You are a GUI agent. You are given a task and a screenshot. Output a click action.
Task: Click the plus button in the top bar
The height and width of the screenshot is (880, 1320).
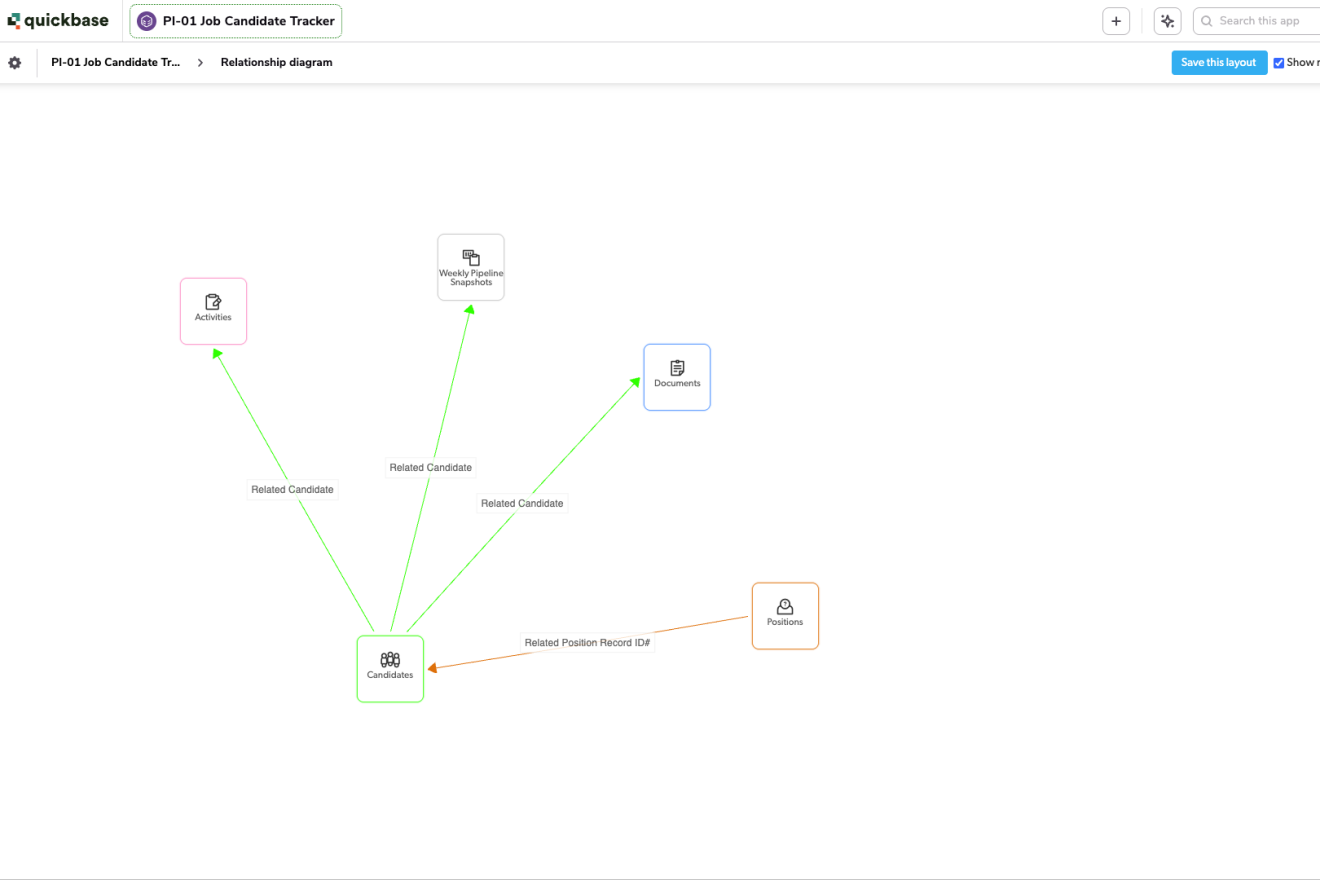click(x=1116, y=21)
